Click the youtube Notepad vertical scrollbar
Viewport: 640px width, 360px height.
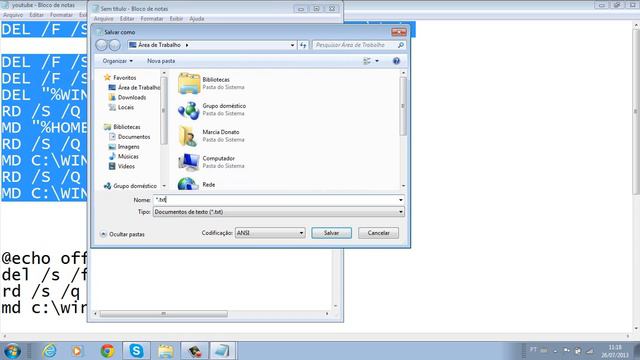click(x=636, y=176)
